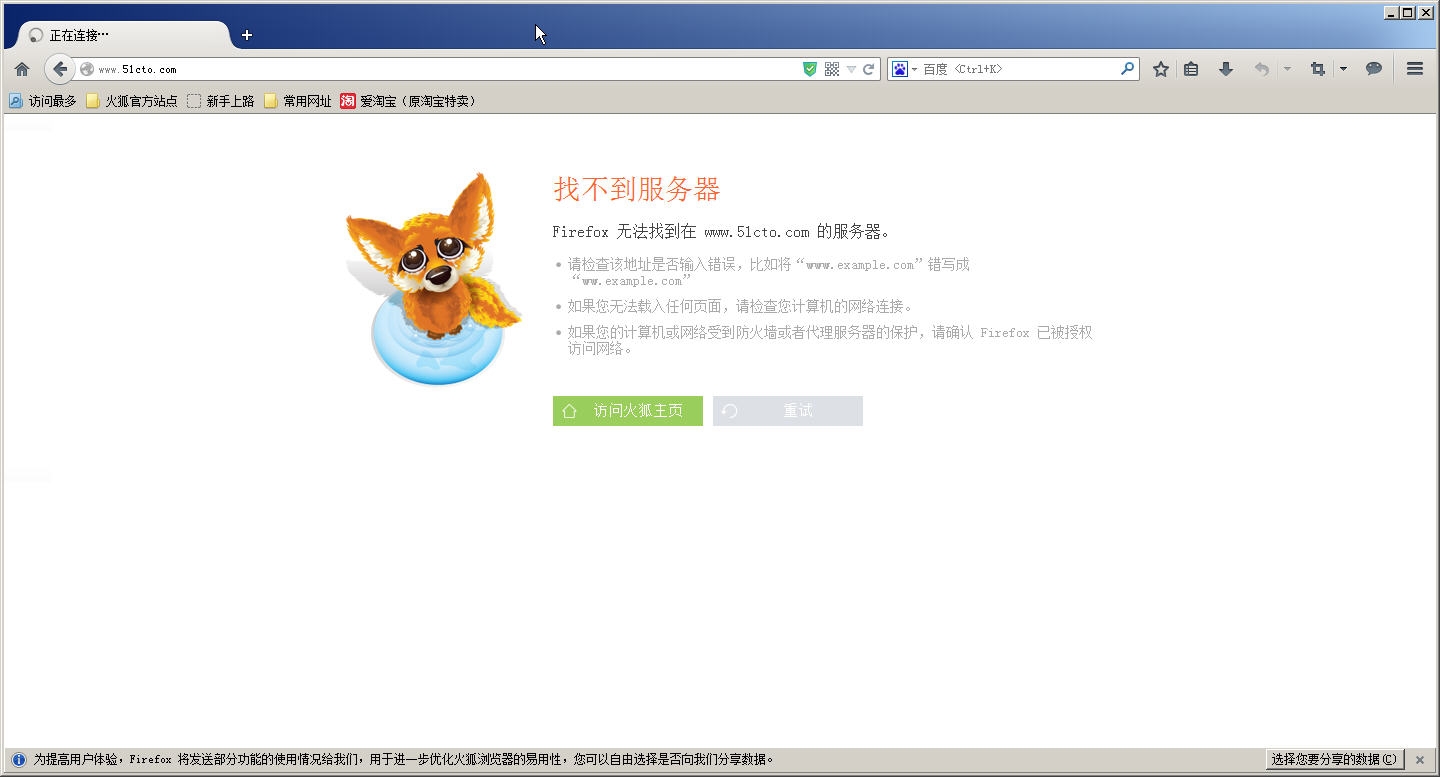The width and height of the screenshot is (1440, 777).
Task: Click the globe site identity icon
Action: [87, 69]
